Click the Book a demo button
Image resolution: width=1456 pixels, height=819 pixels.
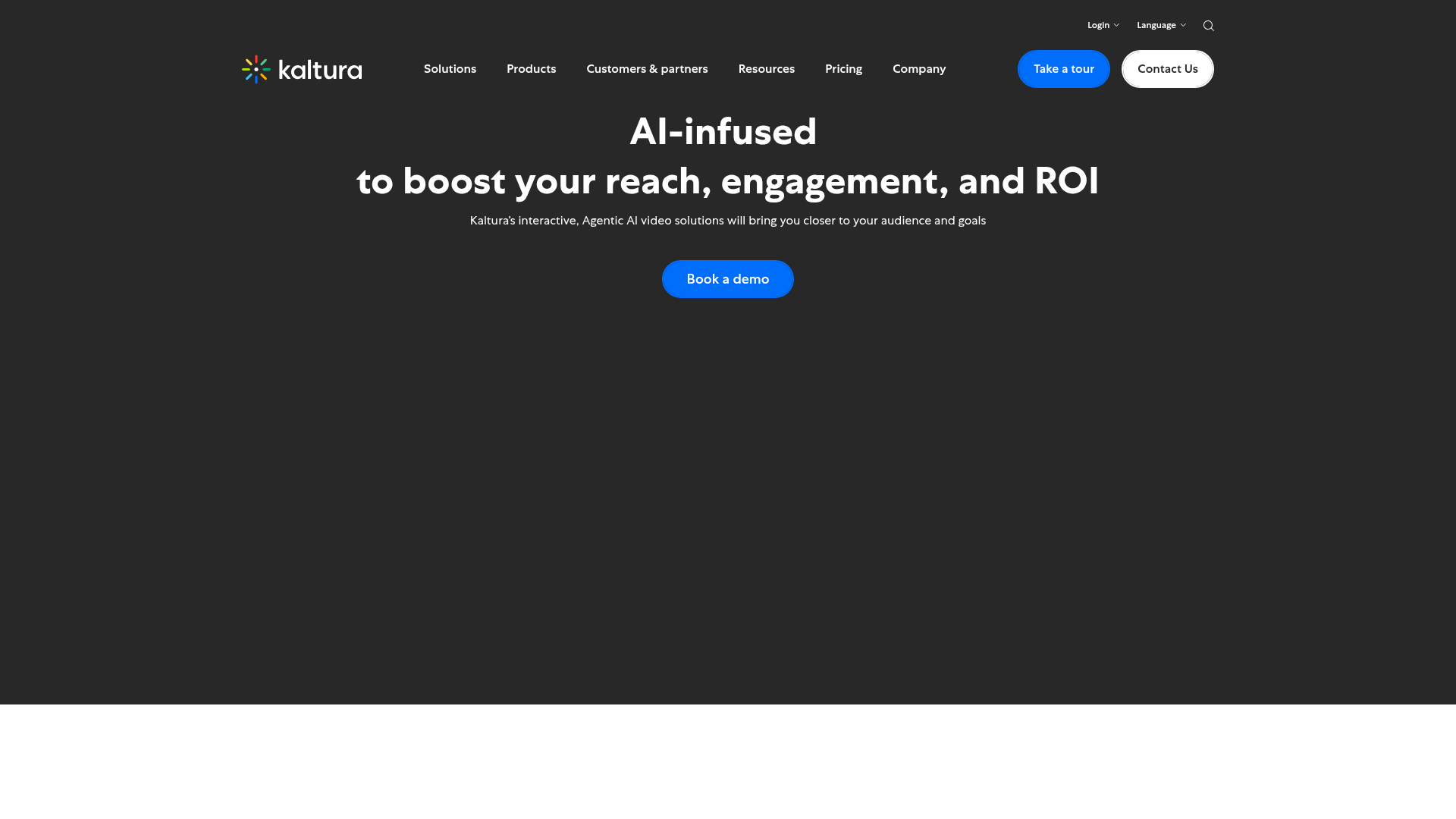click(727, 279)
